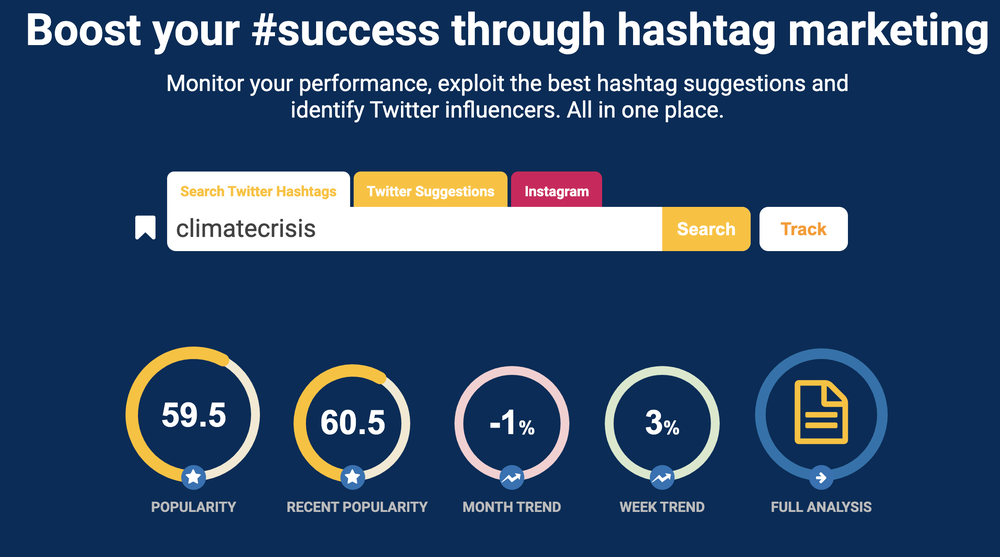Open the Instagram tab
1000x557 pixels.
pyautogui.click(x=556, y=191)
